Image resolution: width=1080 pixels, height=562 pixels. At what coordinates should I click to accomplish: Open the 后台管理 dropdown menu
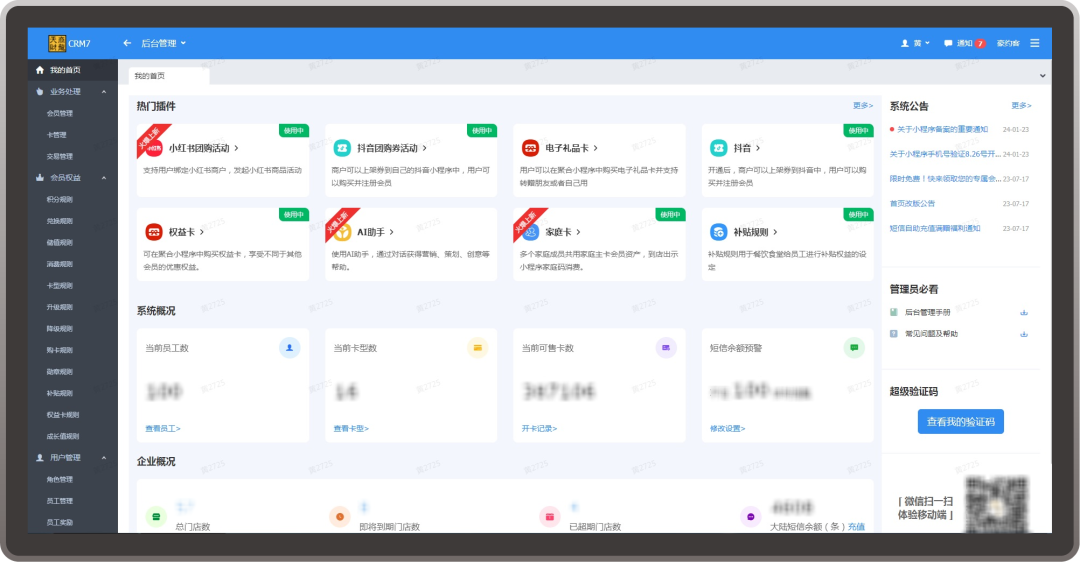(163, 43)
